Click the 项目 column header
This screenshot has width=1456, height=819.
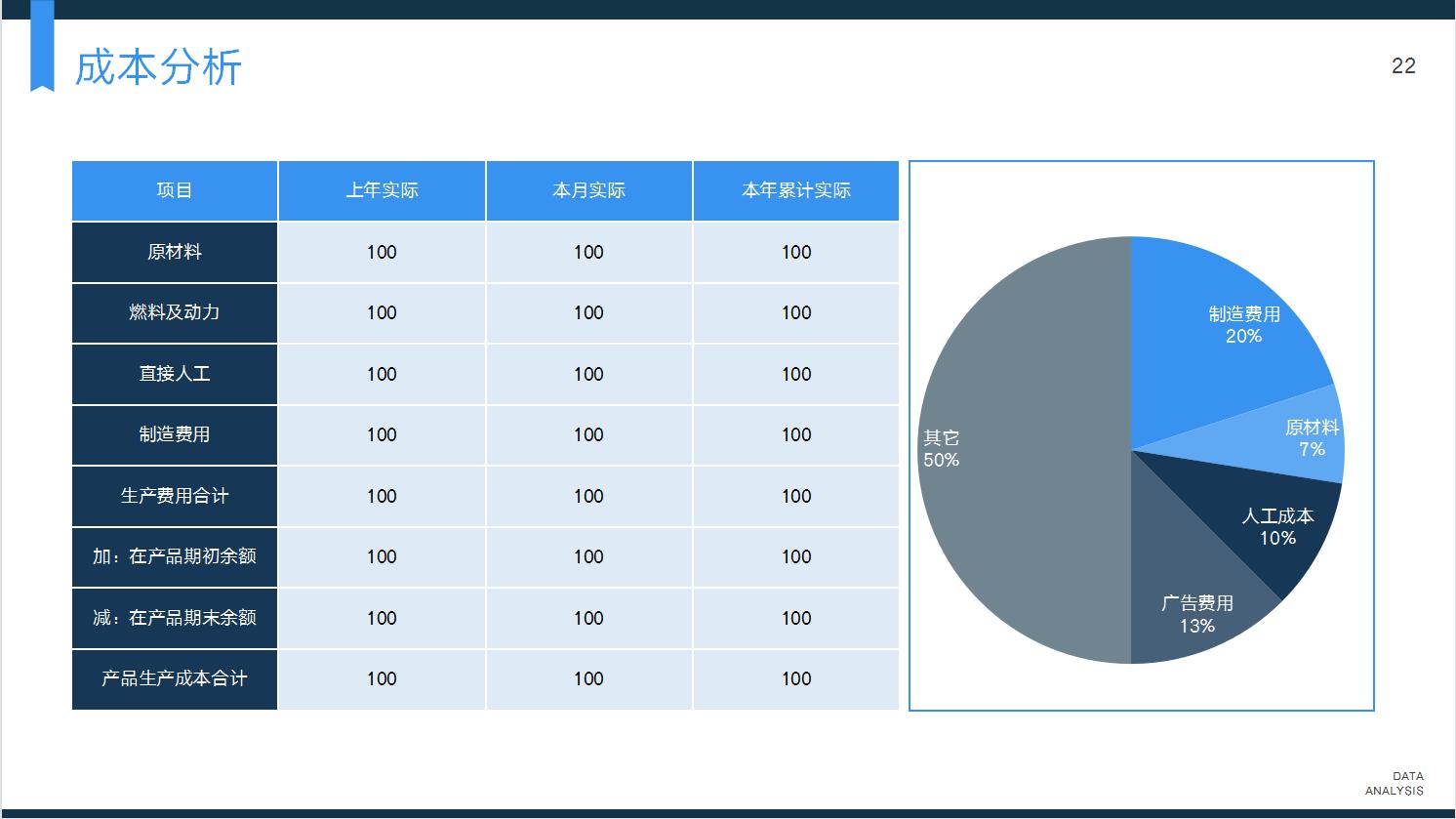pyautogui.click(x=174, y=190)
